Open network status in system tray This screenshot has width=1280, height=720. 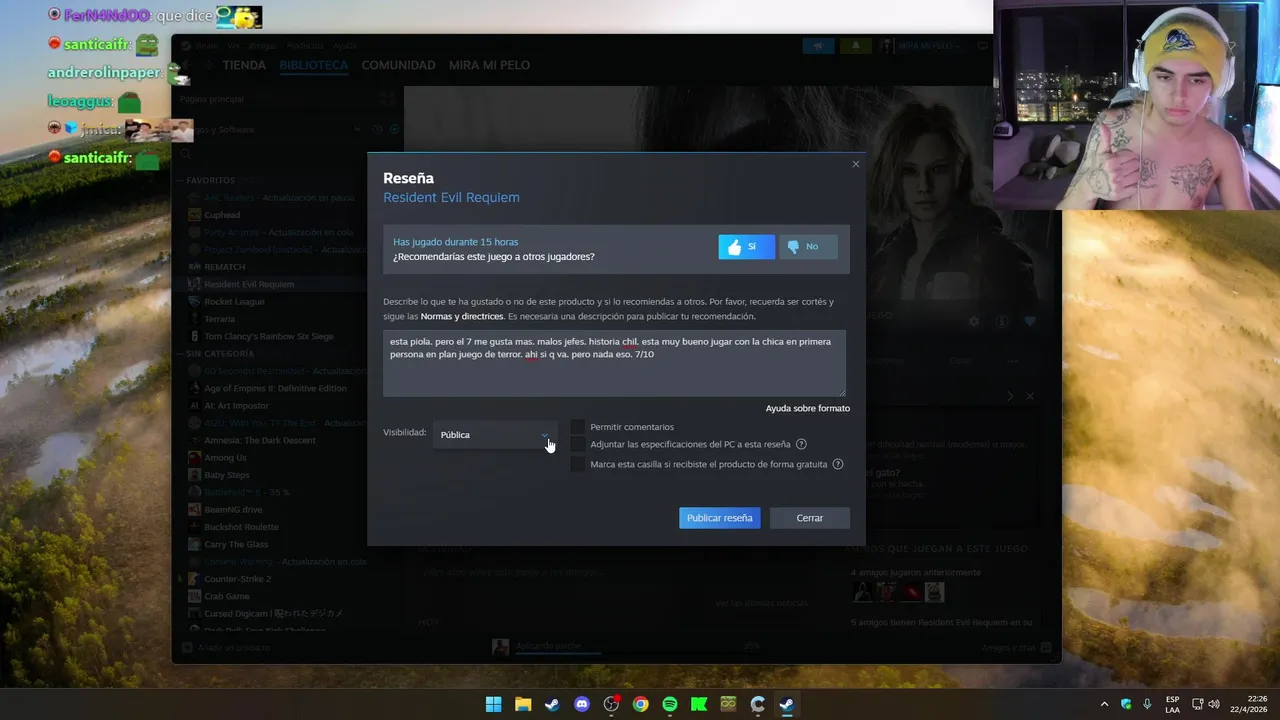coord(1198,704)
